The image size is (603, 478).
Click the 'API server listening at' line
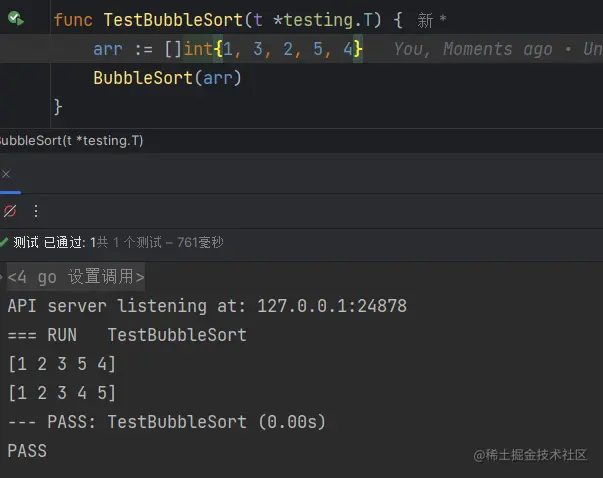point(207,306)
